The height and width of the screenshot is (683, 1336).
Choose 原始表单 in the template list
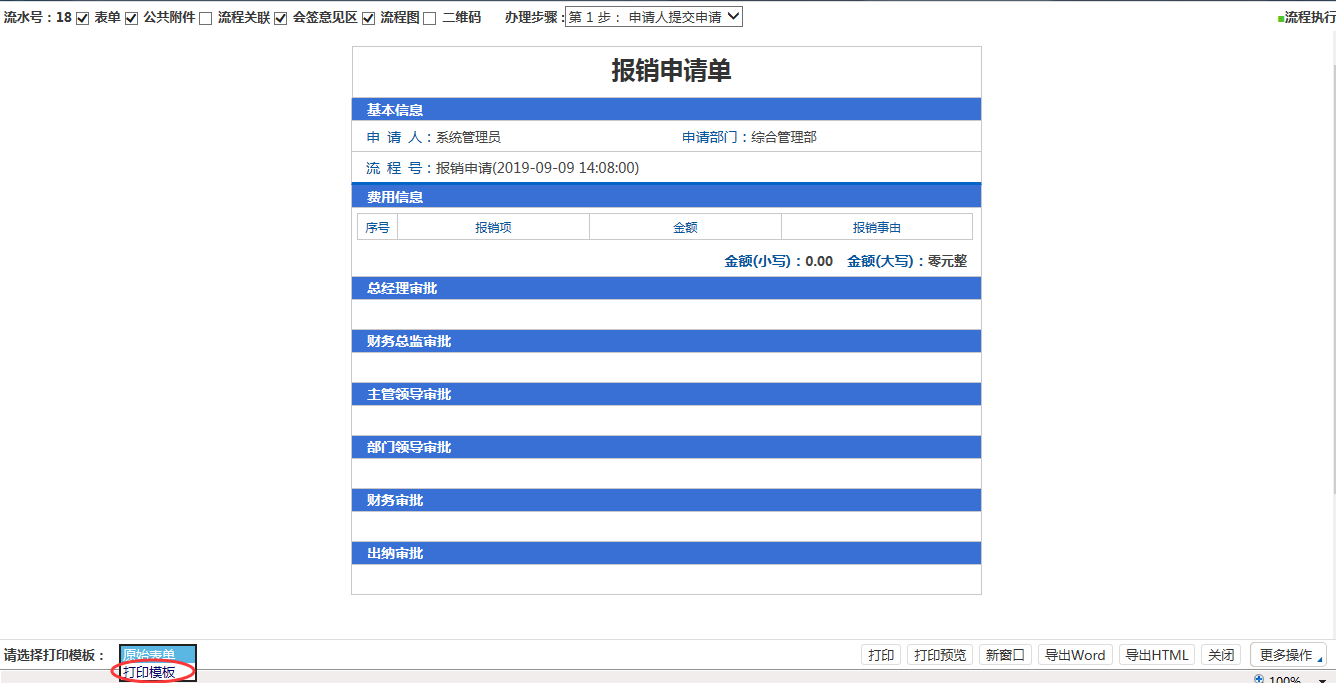[x=149, y=654]
